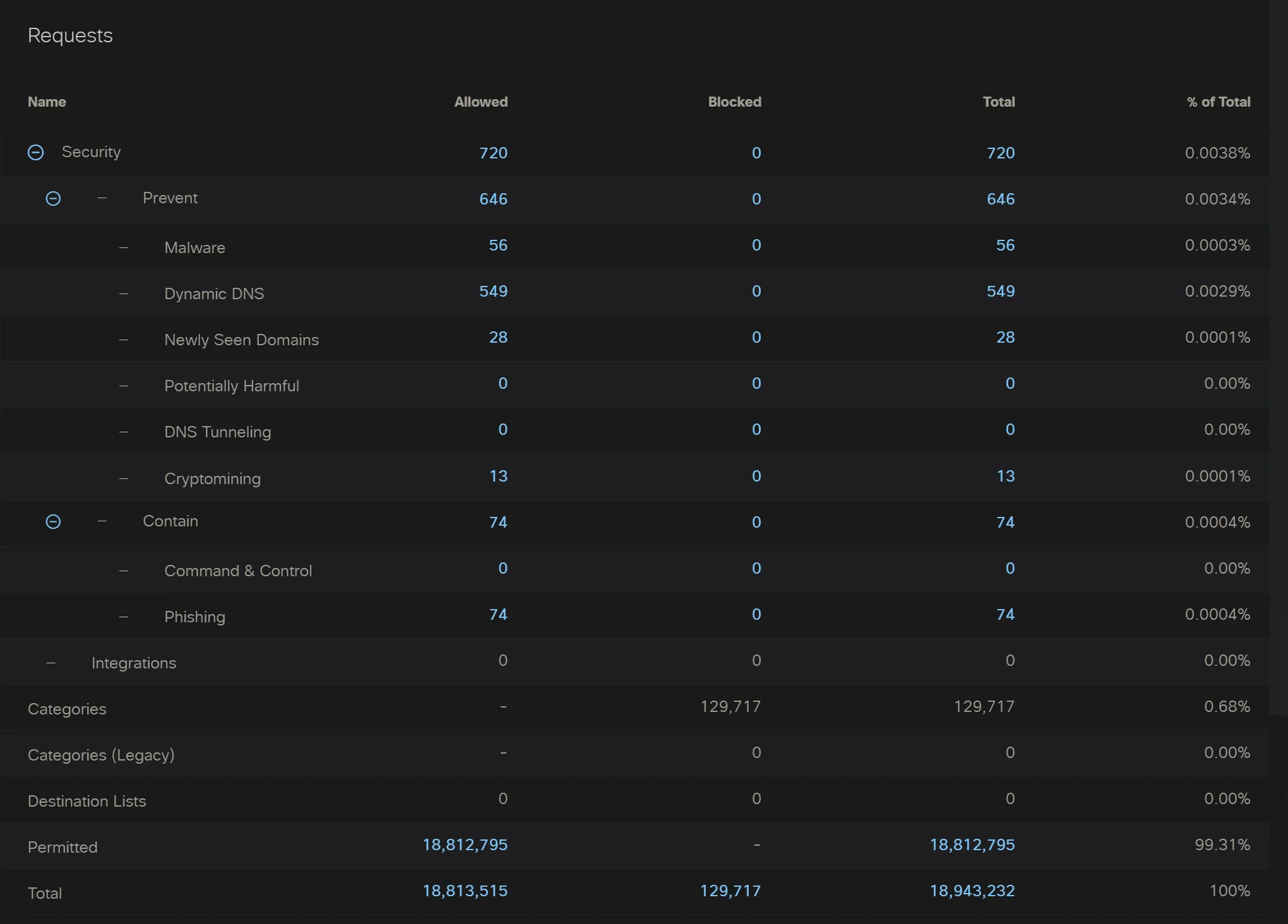Click the Allowed column header

pos(480,102)
